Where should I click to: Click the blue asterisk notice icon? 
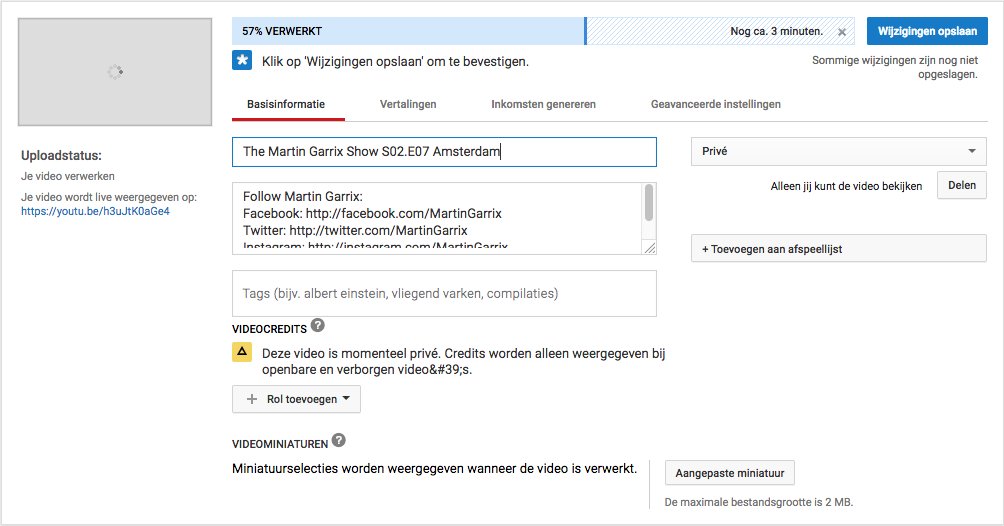point(242,61)
